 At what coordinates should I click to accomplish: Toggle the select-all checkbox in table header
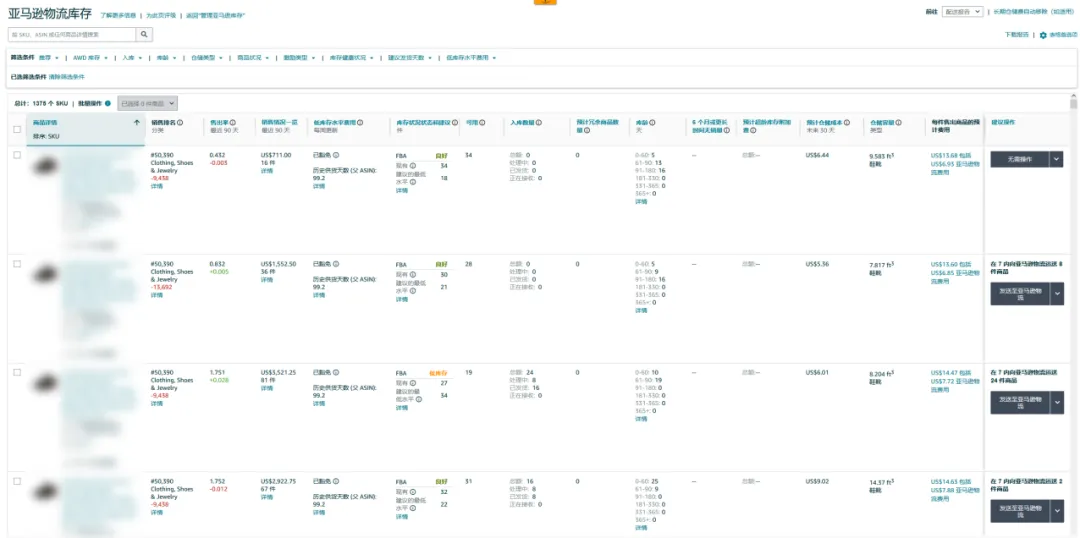(x=17, y=129)
